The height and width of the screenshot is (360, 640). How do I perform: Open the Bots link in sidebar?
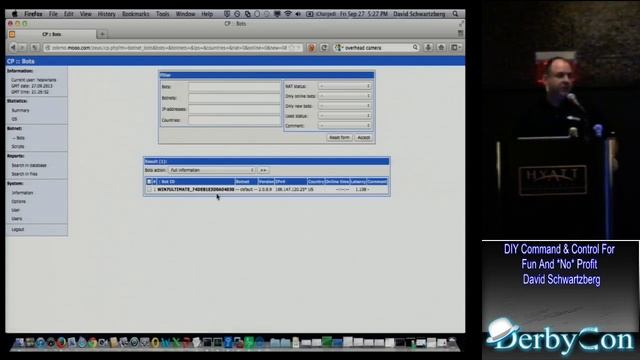click(20, 138)
